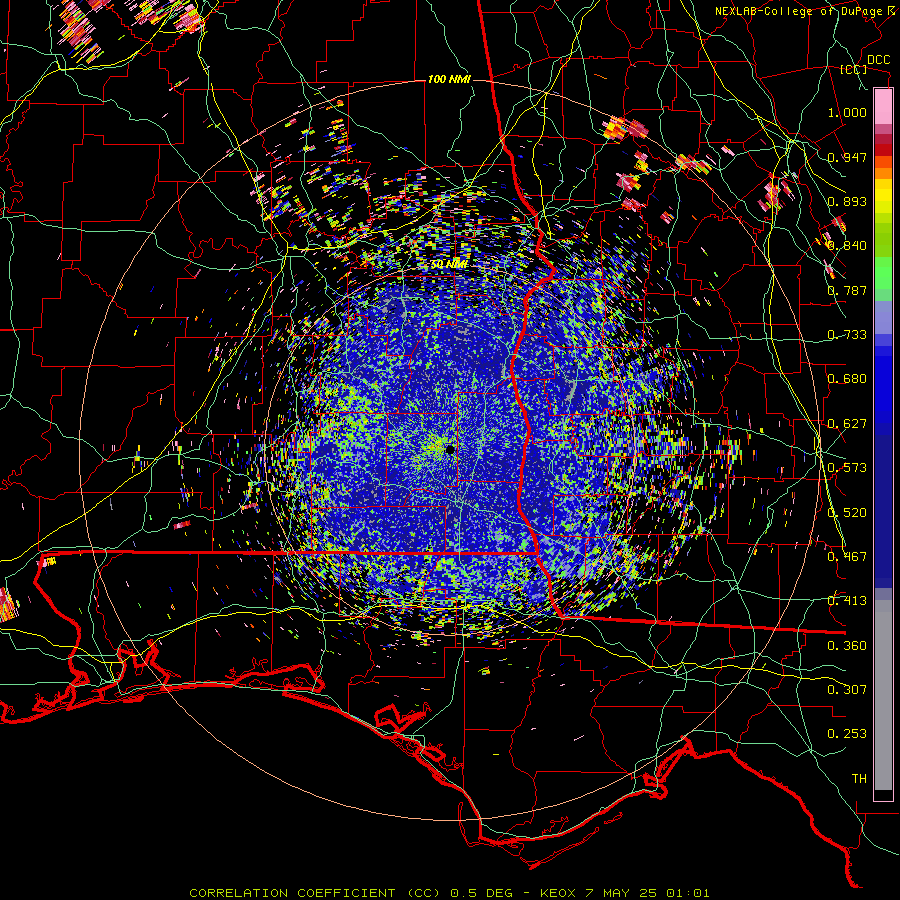
Task: Select the 0.307 legend value
Action: pos(847,690)
